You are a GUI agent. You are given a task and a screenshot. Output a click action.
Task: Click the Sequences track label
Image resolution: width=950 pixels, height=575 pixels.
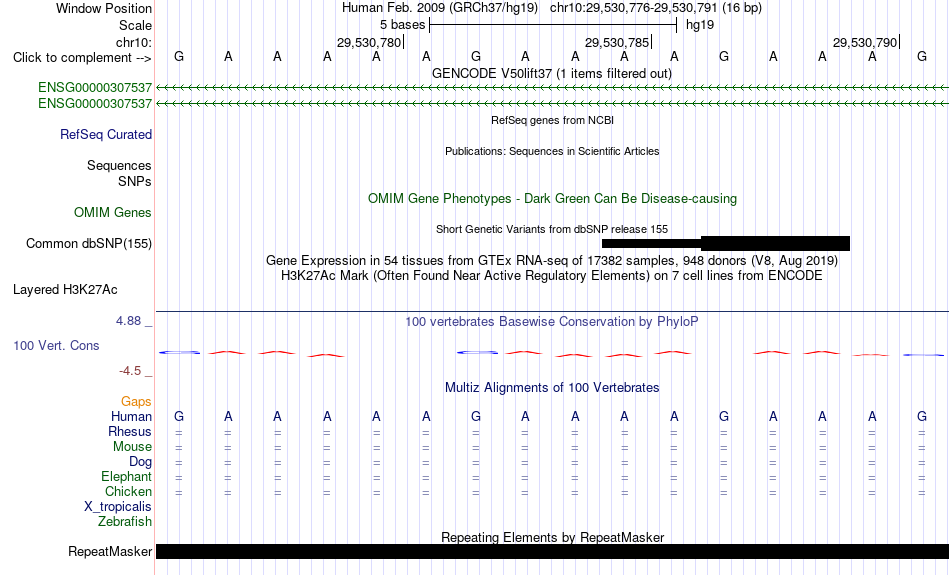119,165
